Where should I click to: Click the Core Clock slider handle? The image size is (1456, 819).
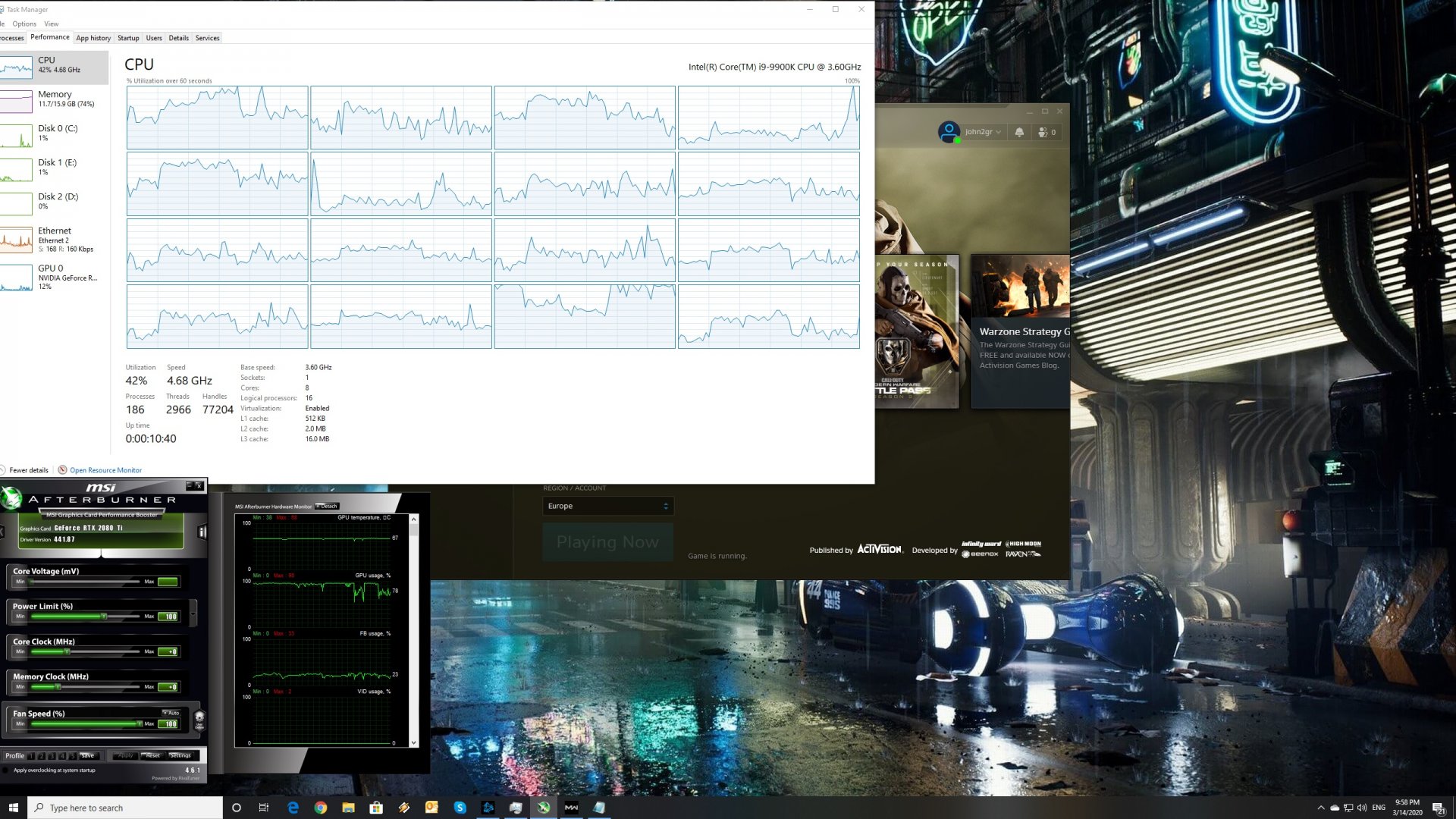tap(67, 651)
